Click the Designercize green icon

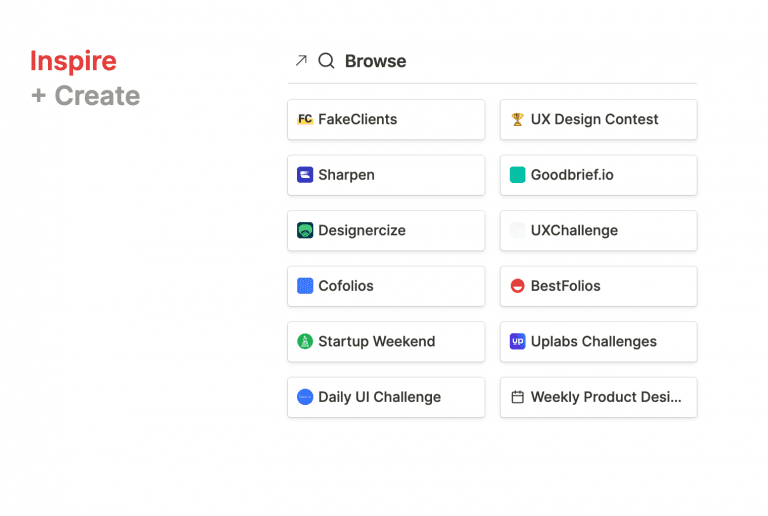tap(305, 230)
